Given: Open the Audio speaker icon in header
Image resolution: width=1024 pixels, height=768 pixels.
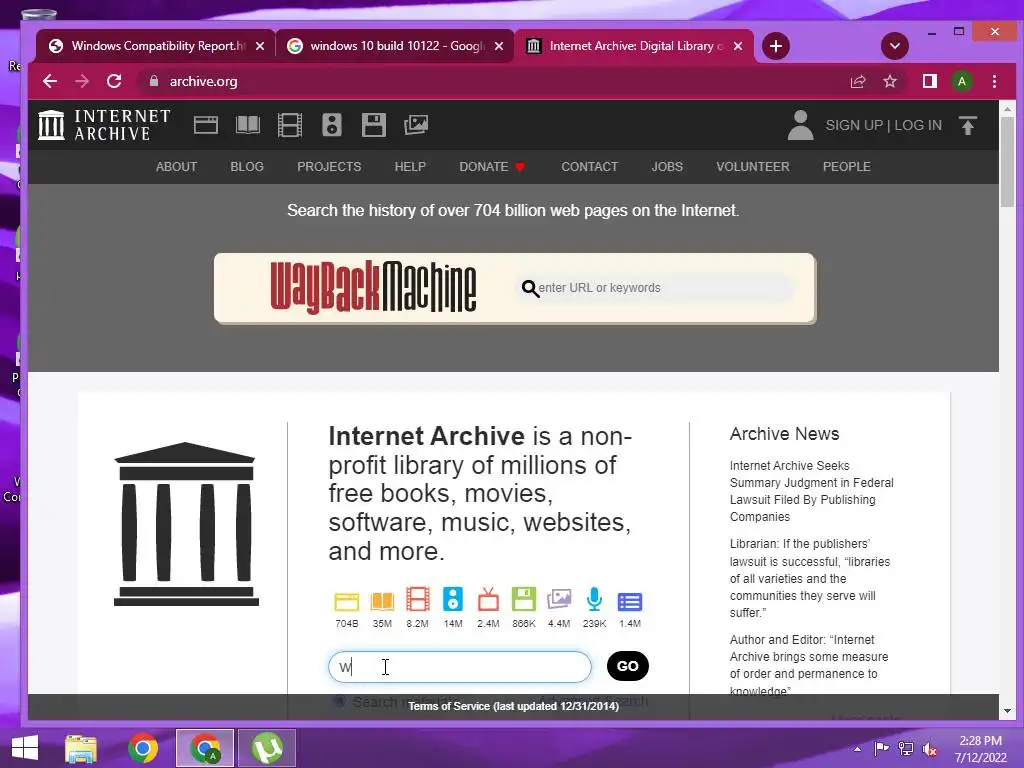Looking at the screenshot, I should point(332,125).
